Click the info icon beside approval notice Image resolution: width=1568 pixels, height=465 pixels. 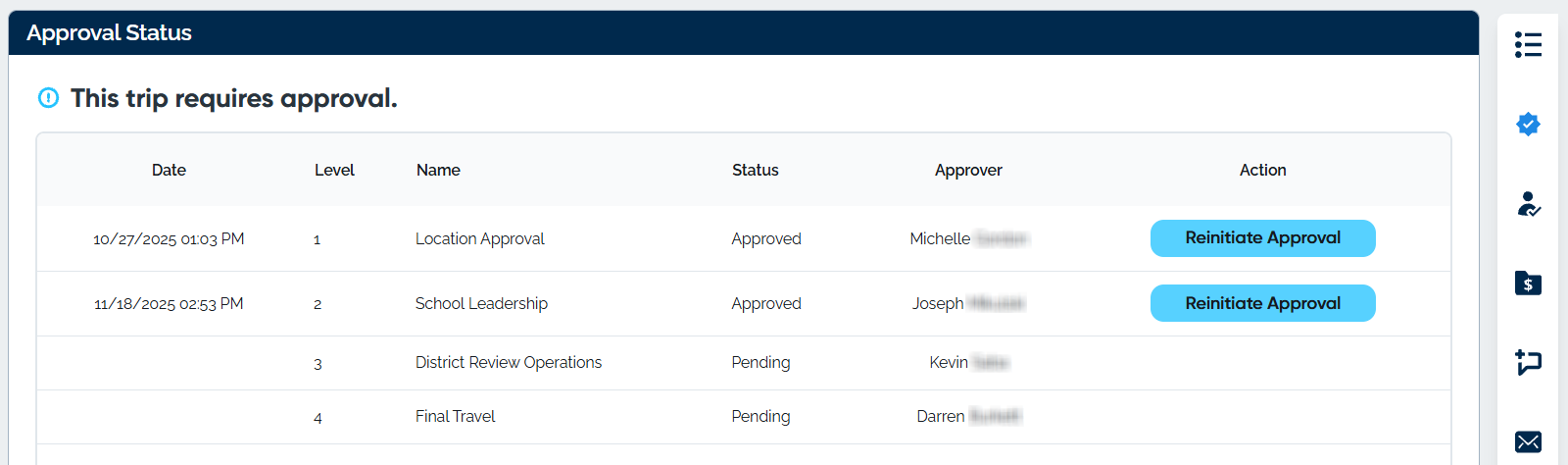(x=48, y=98)
